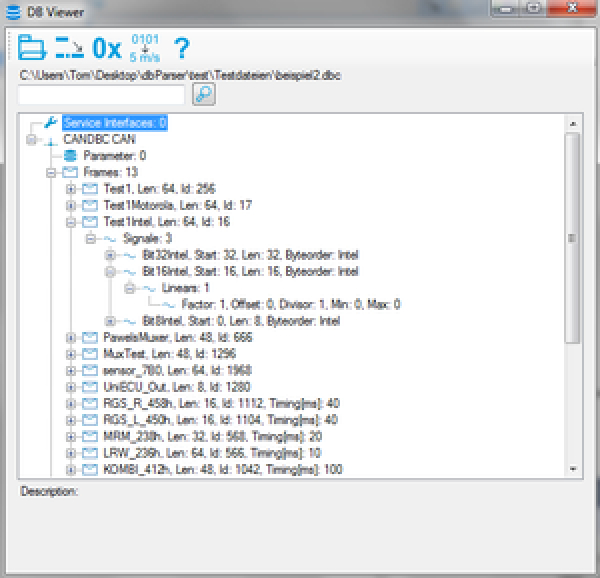Click the wrench icon beside Service Interfaces
Image resolution: width=600 pixels, height=578 pixels.
50,123
